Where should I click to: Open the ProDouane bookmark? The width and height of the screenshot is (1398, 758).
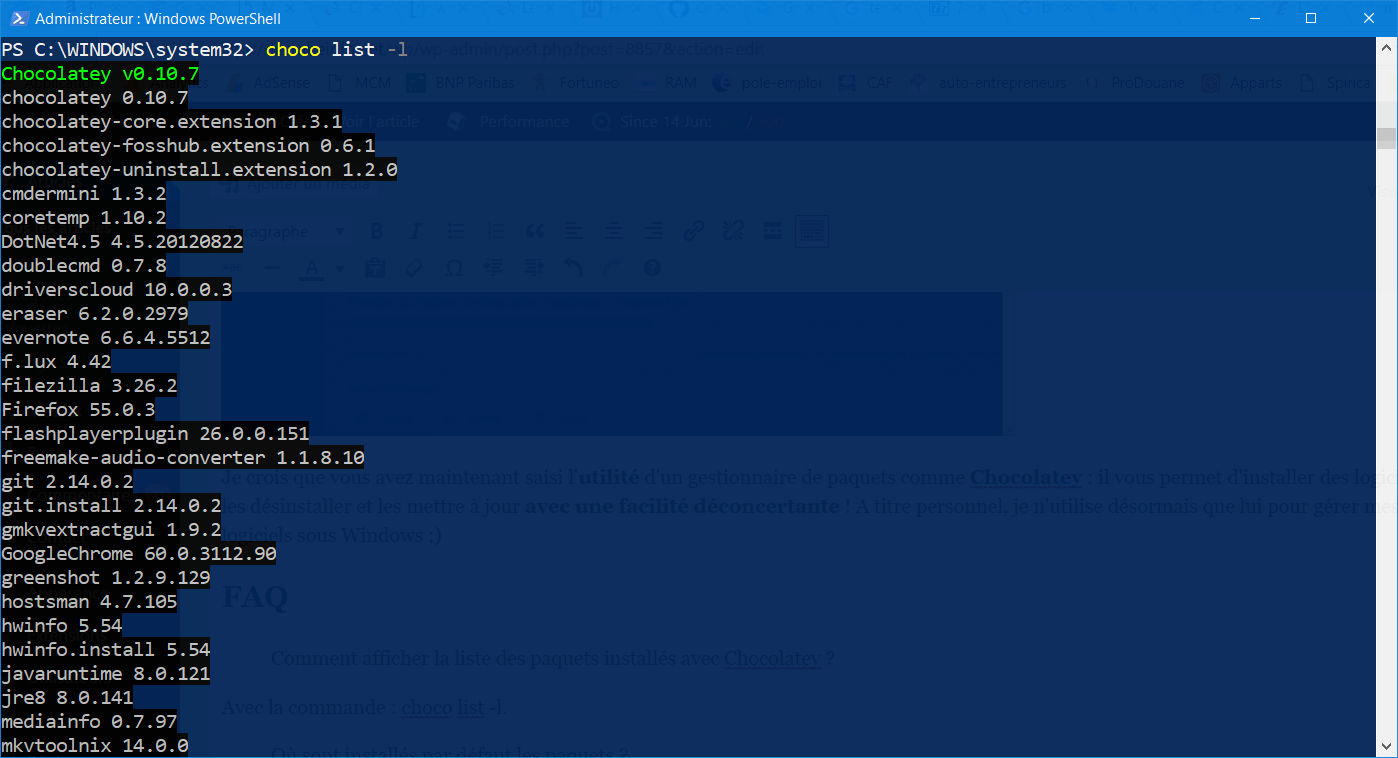tap(1135, 83)
